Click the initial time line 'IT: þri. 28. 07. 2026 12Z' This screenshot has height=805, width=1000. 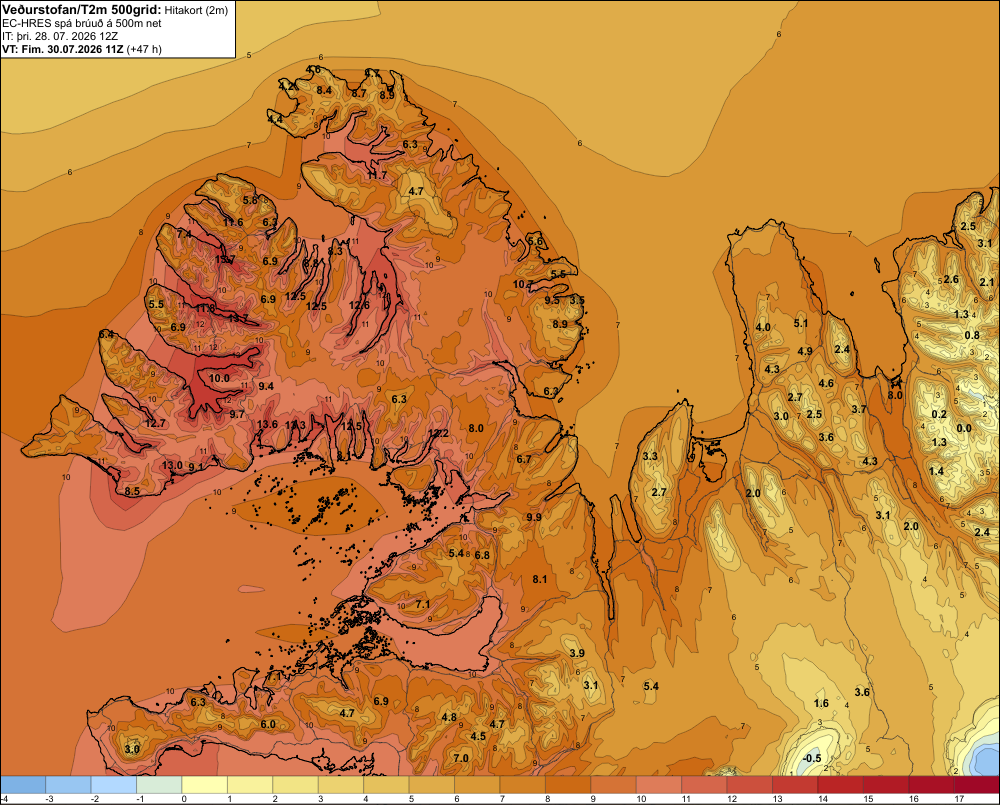tap(59, 36)
